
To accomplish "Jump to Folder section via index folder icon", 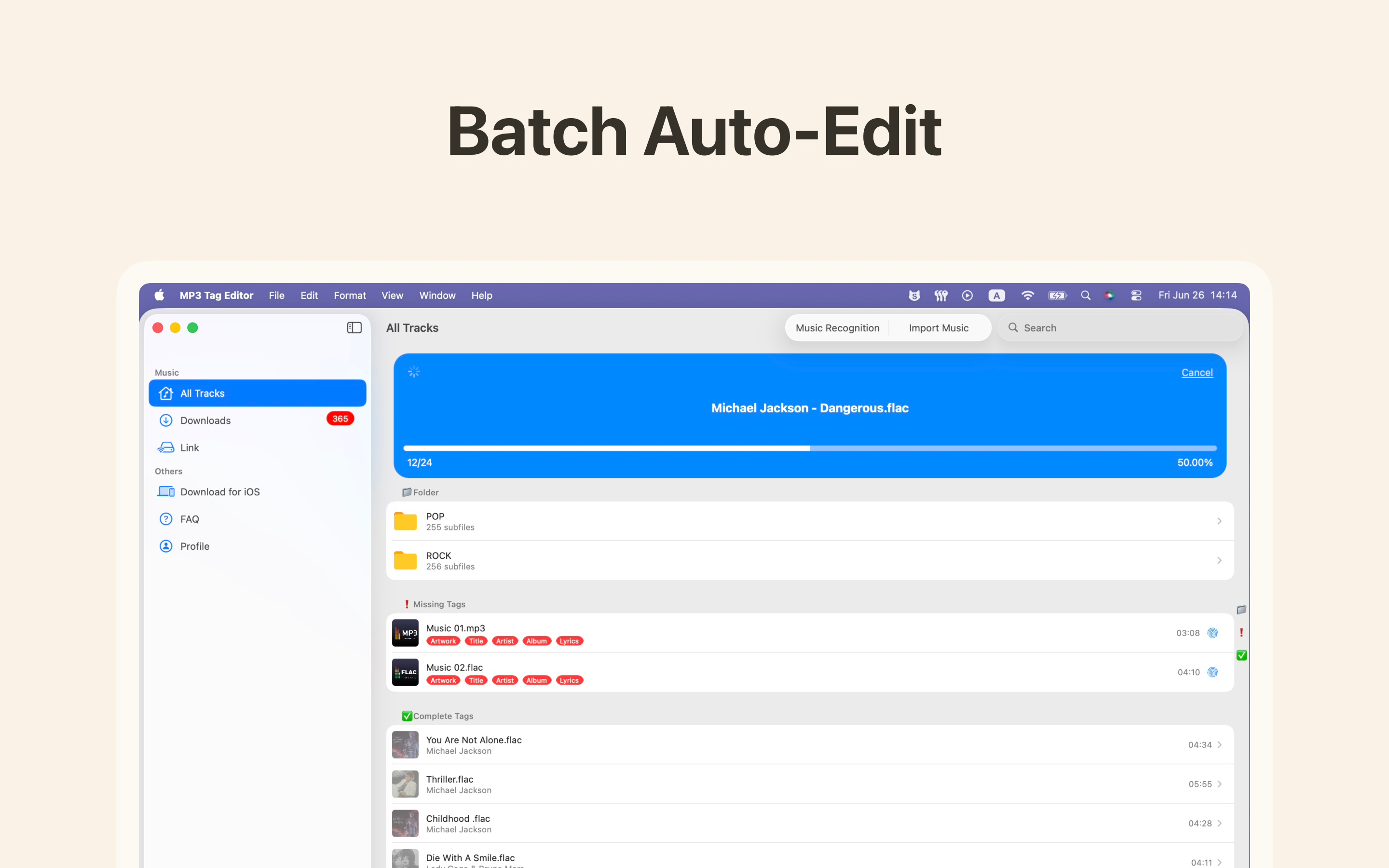I will tap(1241, 610).
